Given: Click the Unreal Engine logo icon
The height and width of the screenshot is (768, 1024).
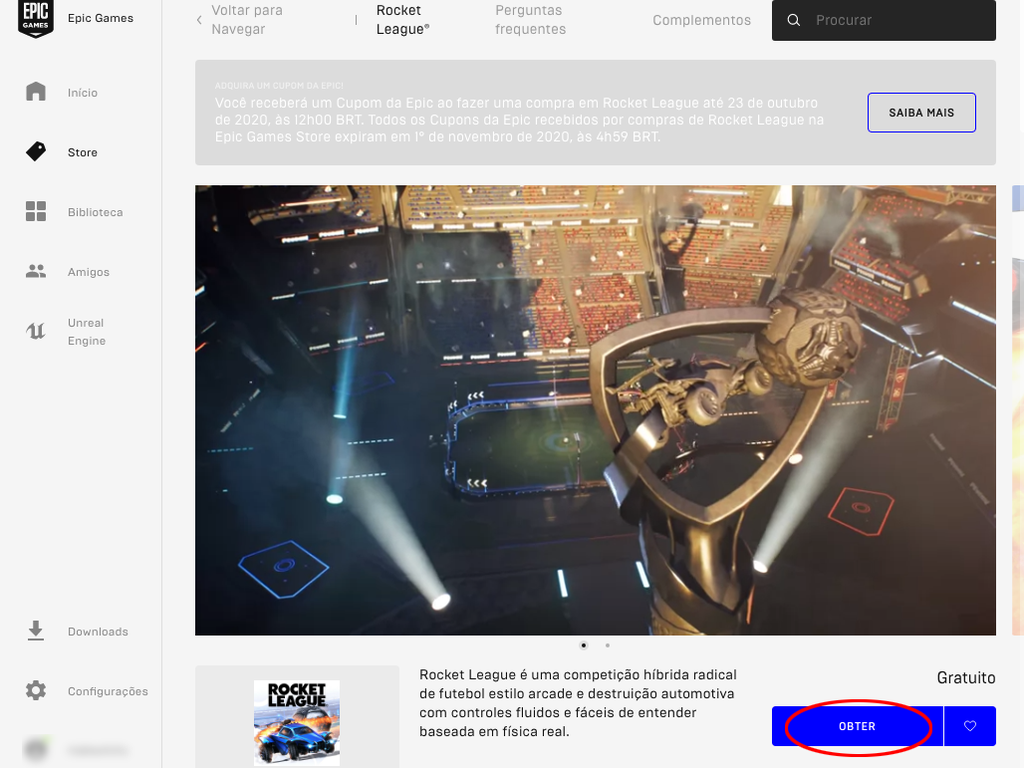Looking at the screenshot, I should [36, 331].
